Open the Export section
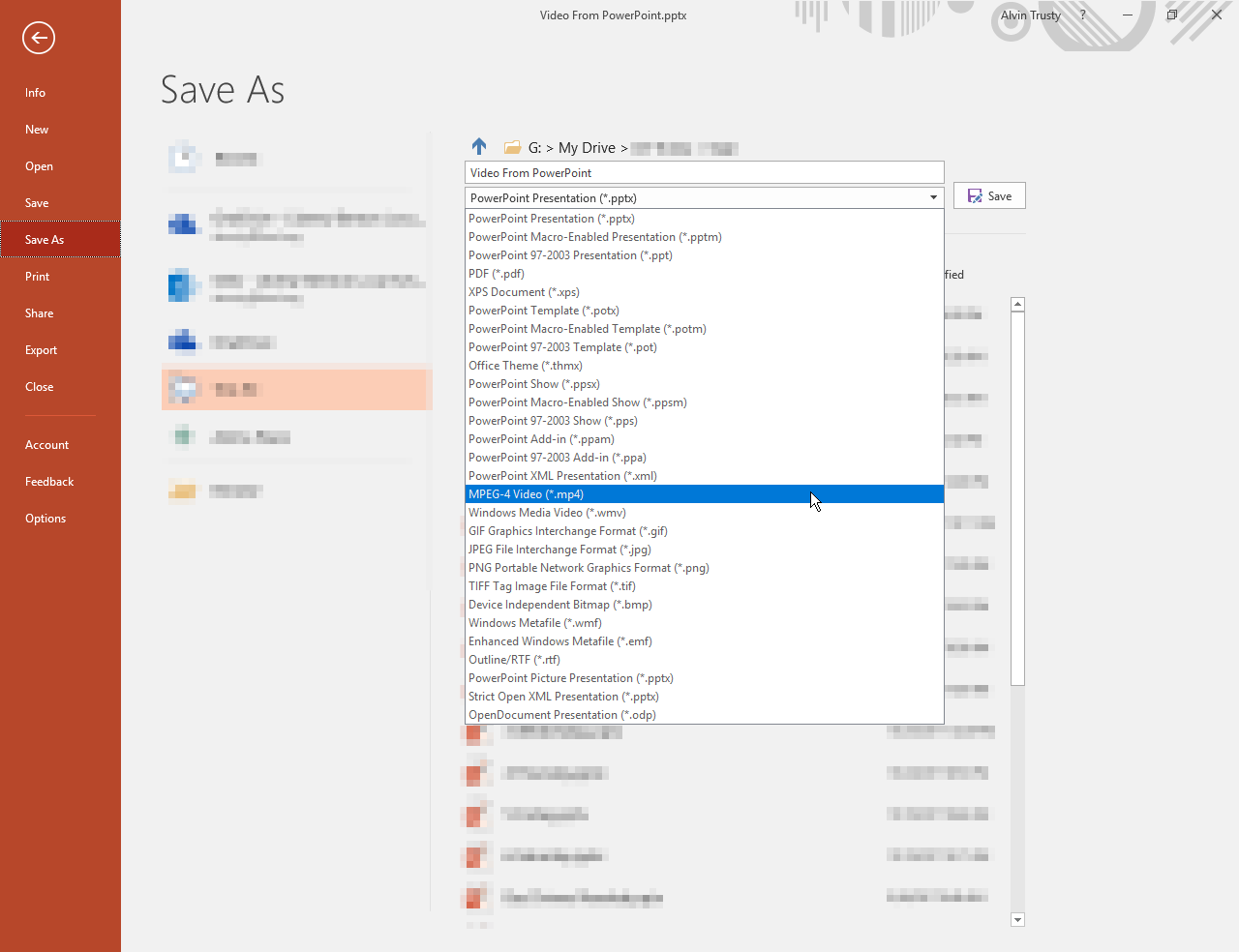Screen dimensions: 1239x952 [60, 350]
